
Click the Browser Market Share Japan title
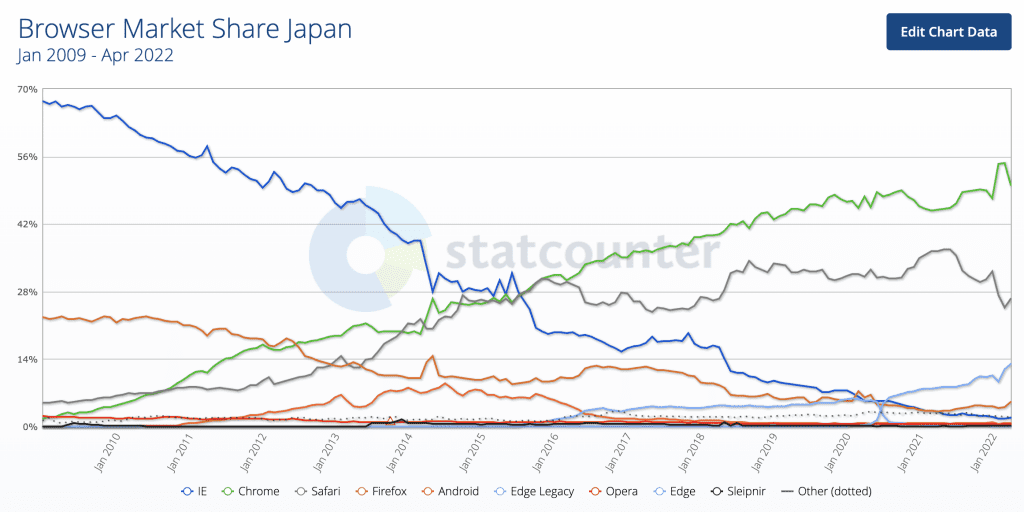pos(185,29)
